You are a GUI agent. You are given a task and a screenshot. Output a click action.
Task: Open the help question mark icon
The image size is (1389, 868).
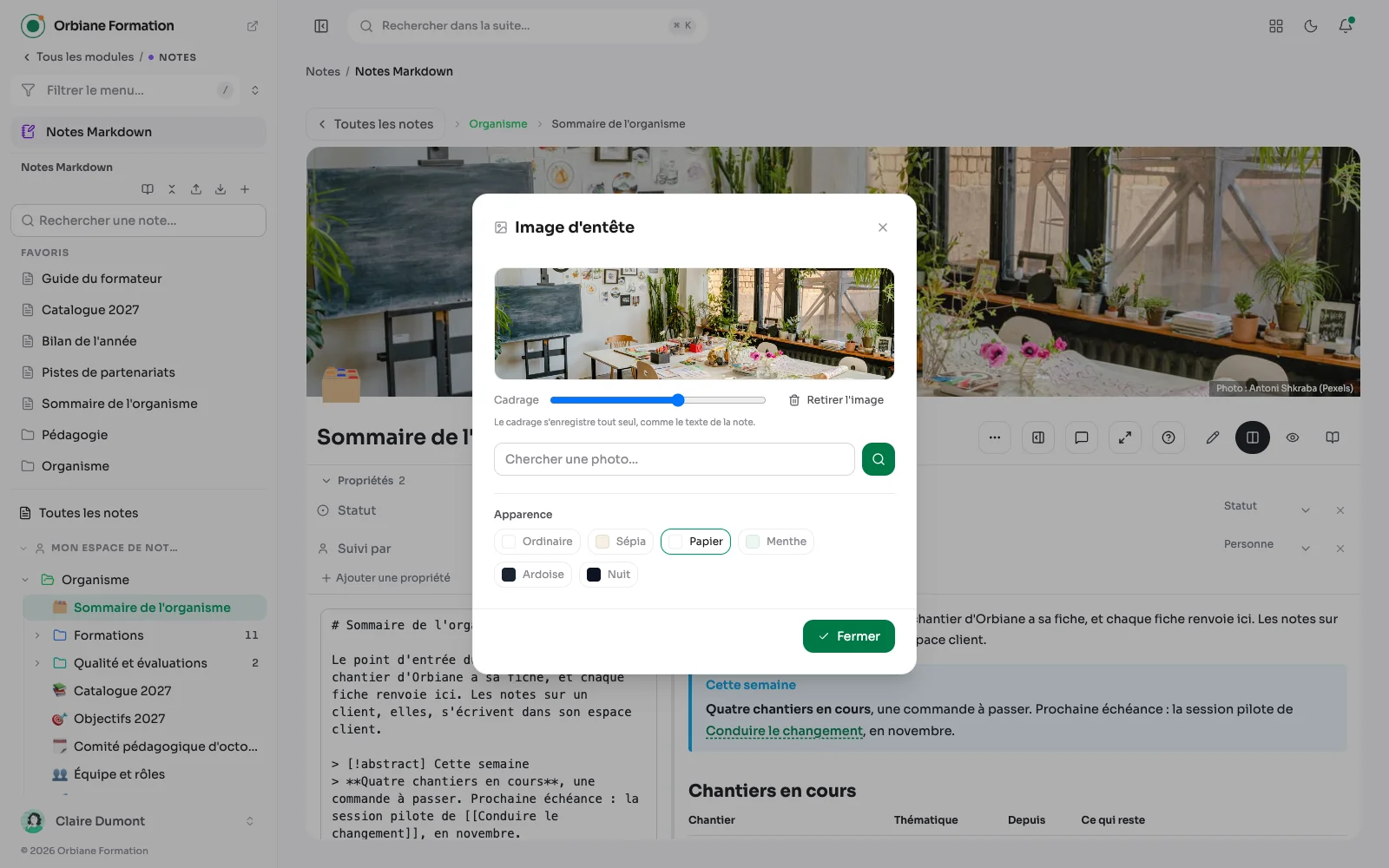tap(1168, 437)
